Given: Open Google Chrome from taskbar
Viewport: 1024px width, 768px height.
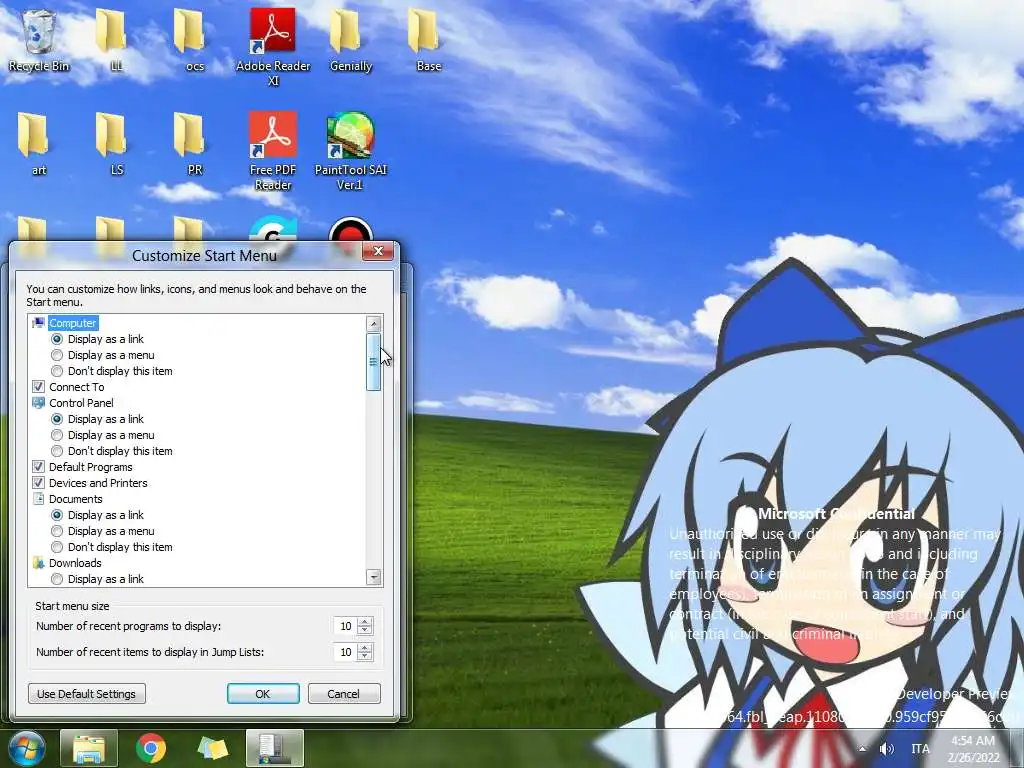Looking at the screenshot, I should [x=151, y=748].
